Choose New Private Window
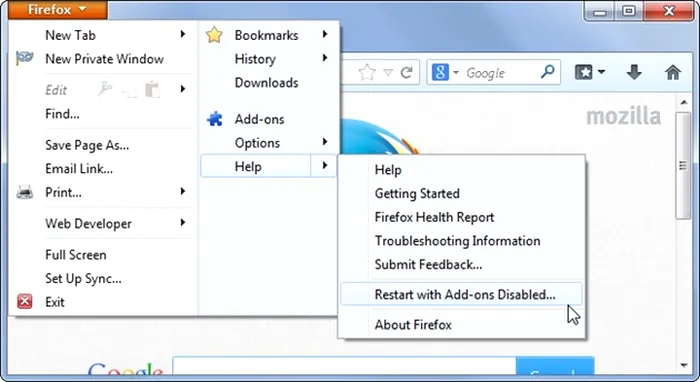This screenshot has height=382, width=700. coord(104,59)
